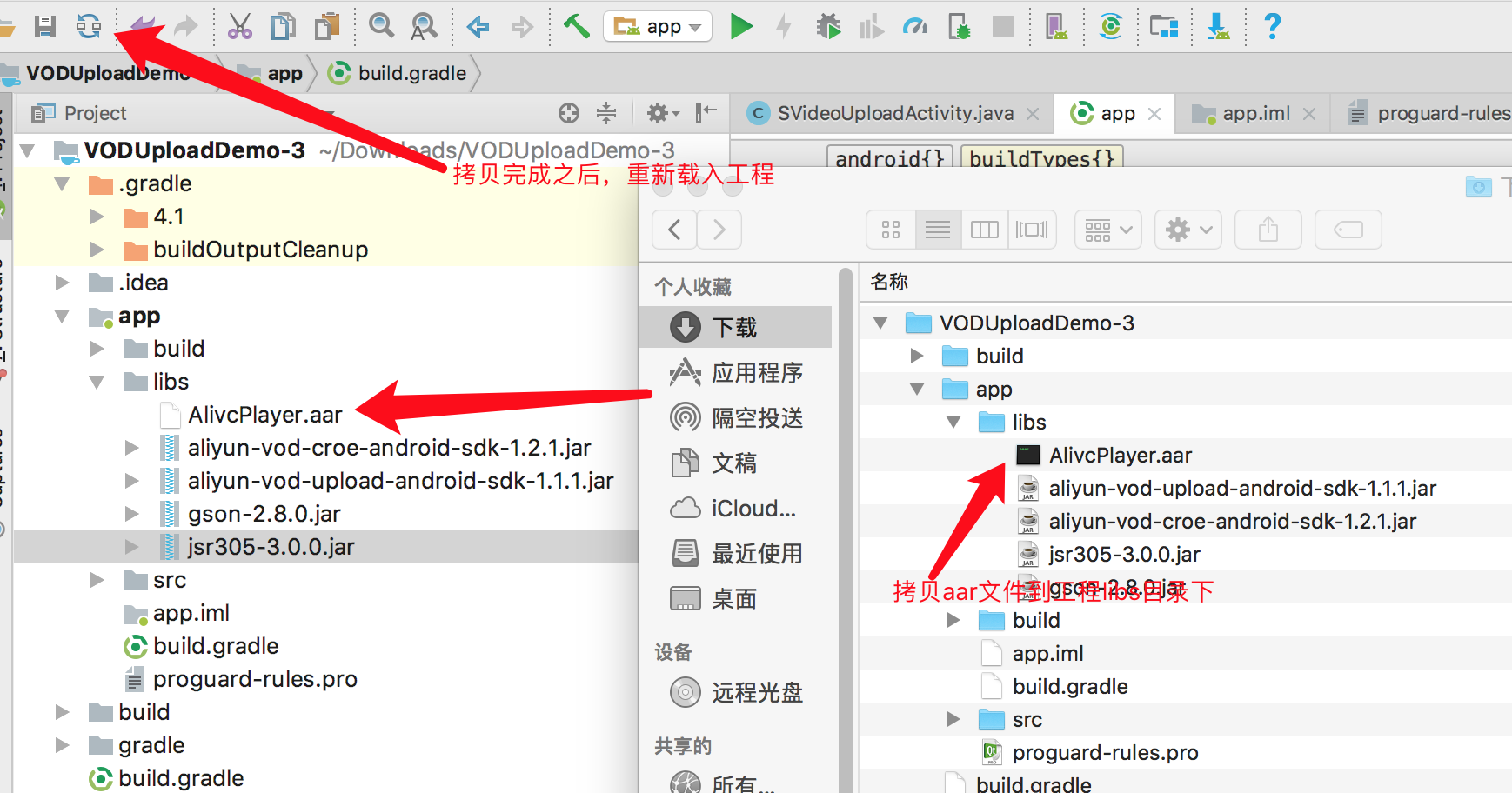Select 隔空投送 in Finder sidebar
Screen dimensions: 1512x793
[736, 417]
